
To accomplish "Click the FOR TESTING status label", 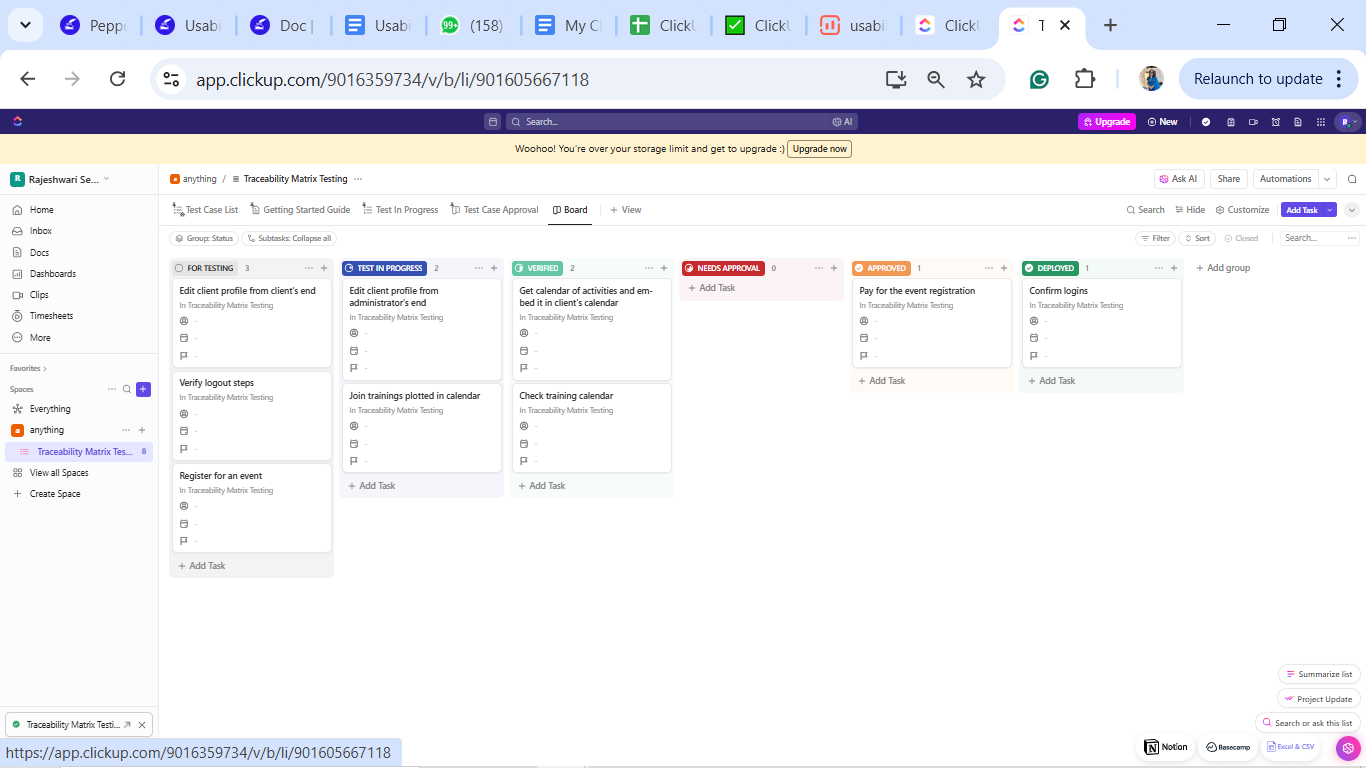I will coord(204,268).
